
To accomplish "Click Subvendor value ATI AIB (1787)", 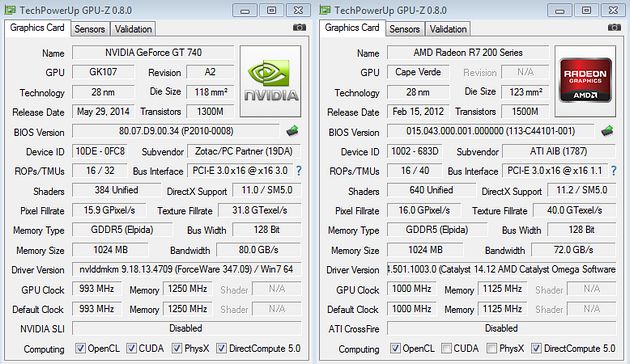I will point(559,151).
